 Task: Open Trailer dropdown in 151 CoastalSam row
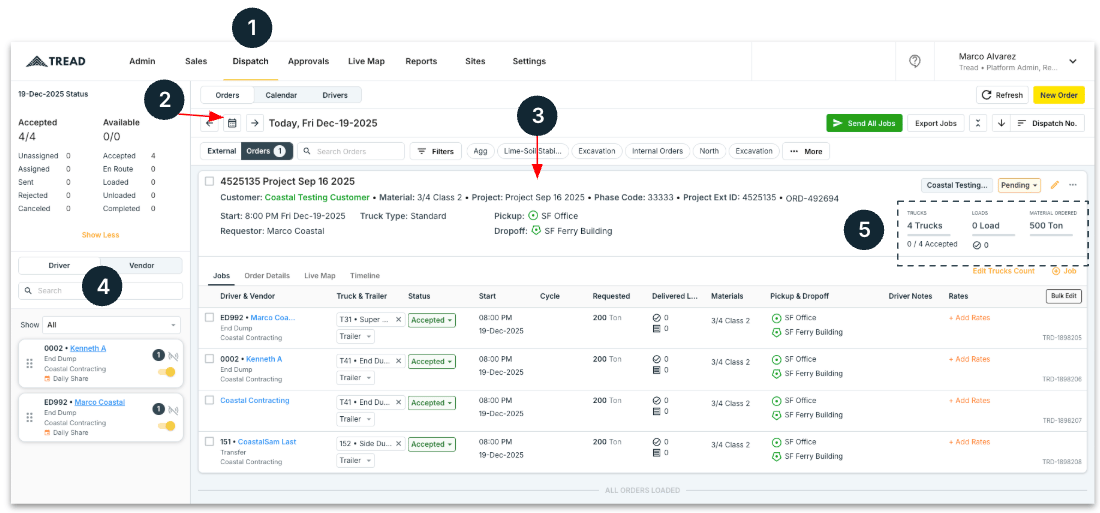click(356, 460)
